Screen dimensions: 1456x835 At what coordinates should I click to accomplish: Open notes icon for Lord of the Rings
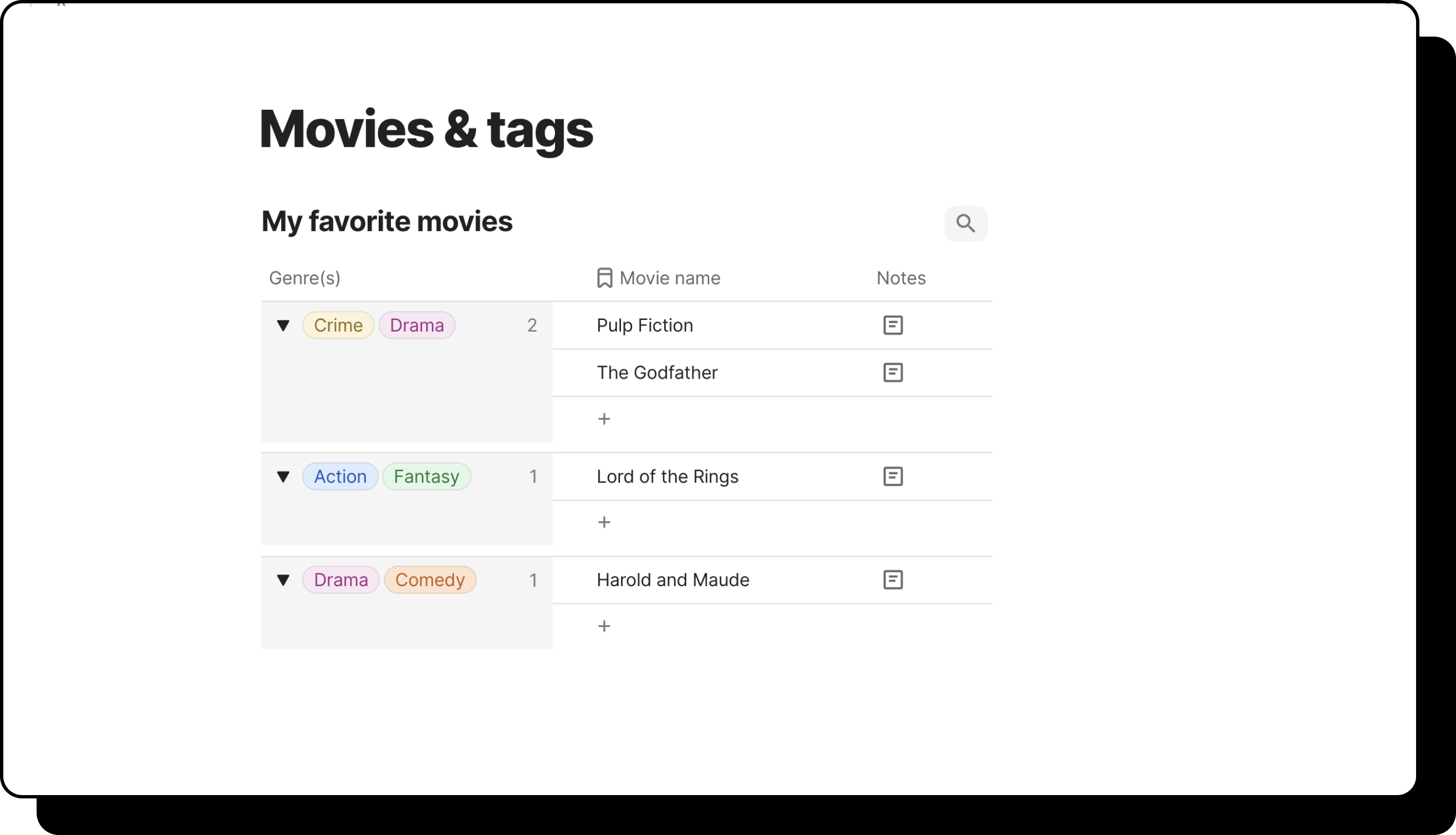point(892,477)
